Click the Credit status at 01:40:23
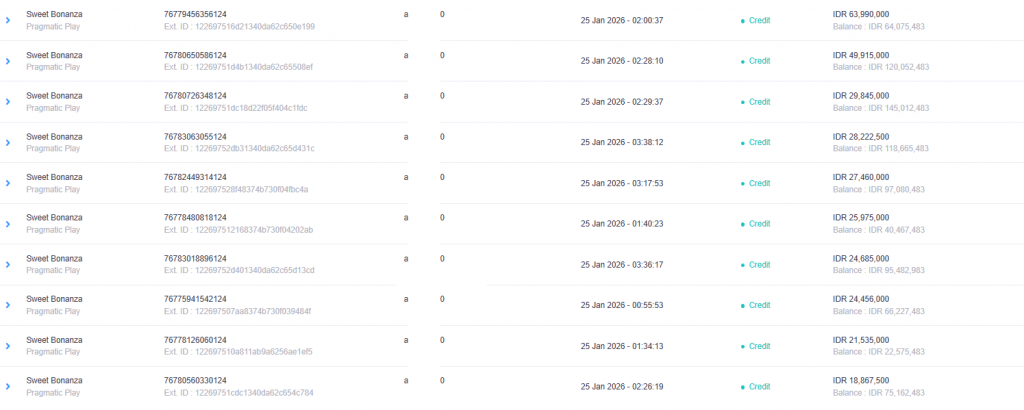This screenshot has height=410, width=1024. 759,224
